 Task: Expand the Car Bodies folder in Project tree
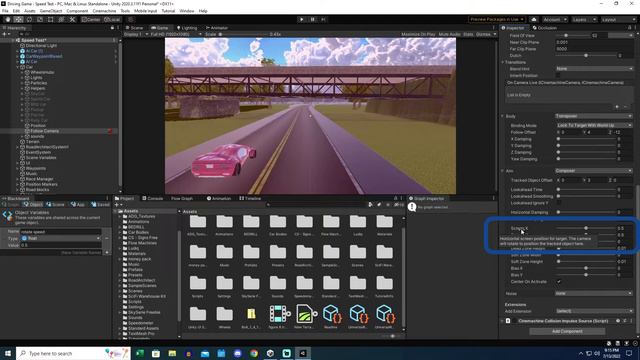tap(121, 232)
